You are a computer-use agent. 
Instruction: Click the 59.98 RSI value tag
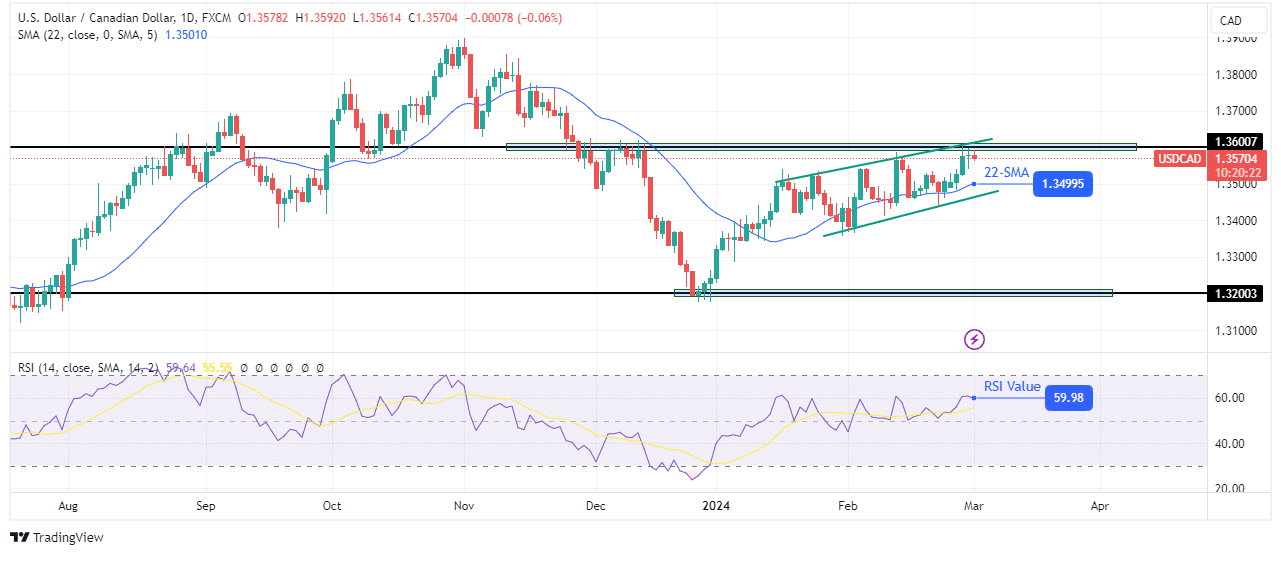(x=1068, y=398)
